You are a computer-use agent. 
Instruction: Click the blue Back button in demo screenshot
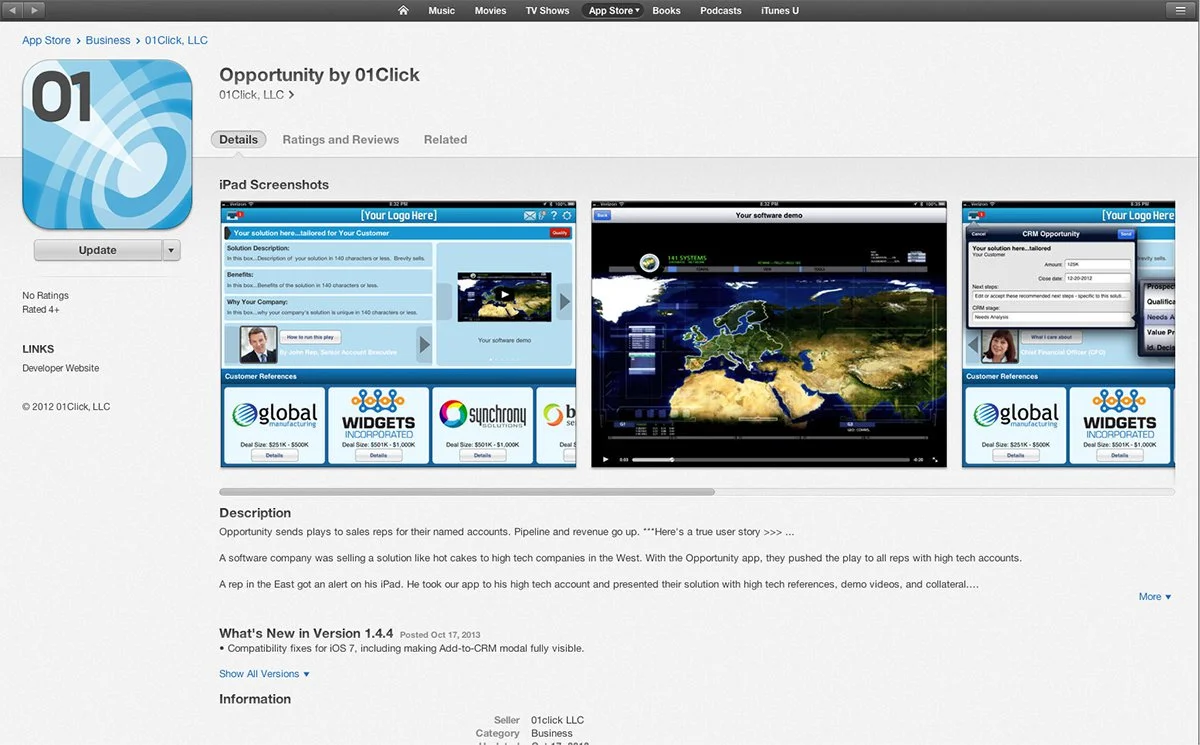point(602,215)
